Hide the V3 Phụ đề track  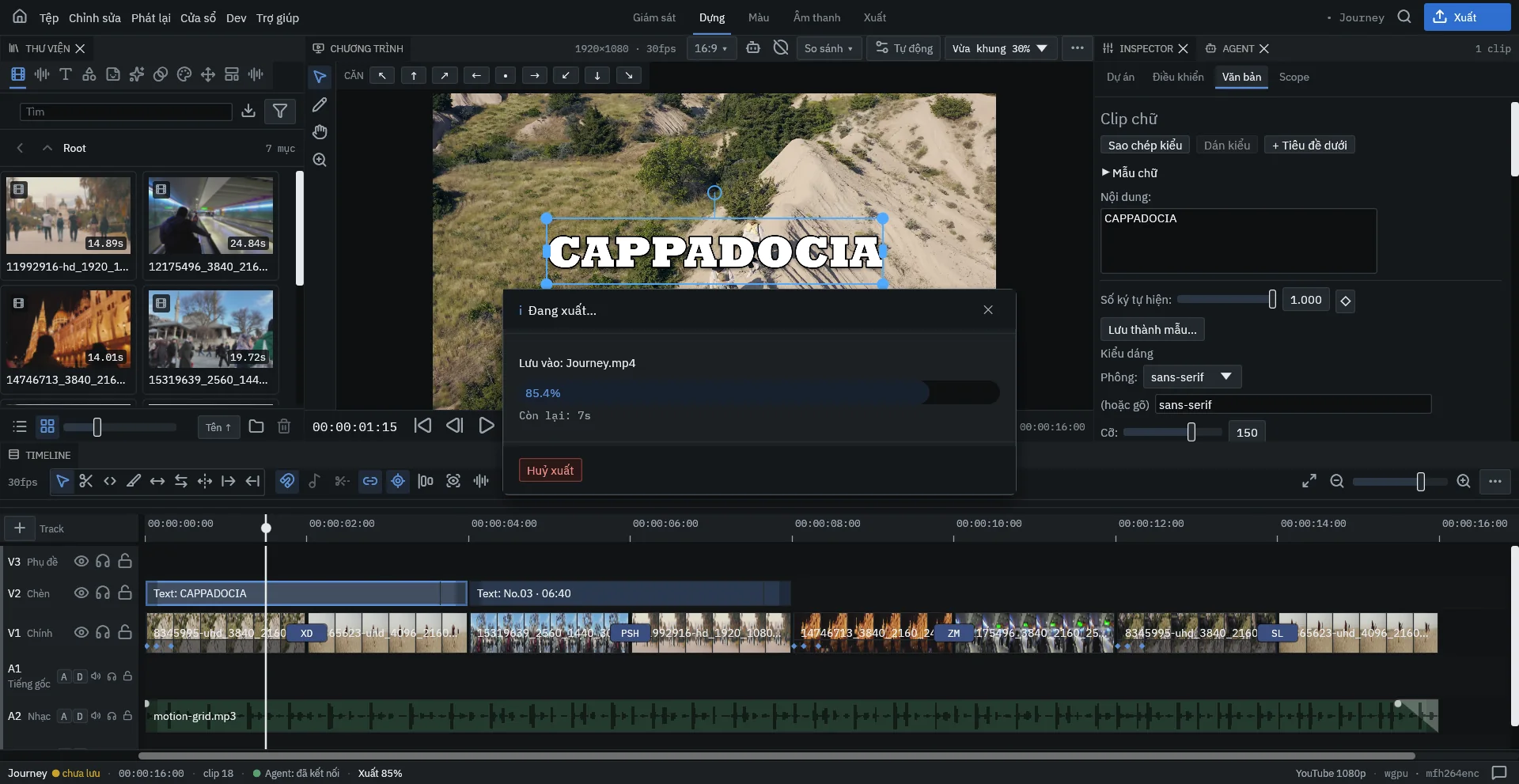click(81, 561)
